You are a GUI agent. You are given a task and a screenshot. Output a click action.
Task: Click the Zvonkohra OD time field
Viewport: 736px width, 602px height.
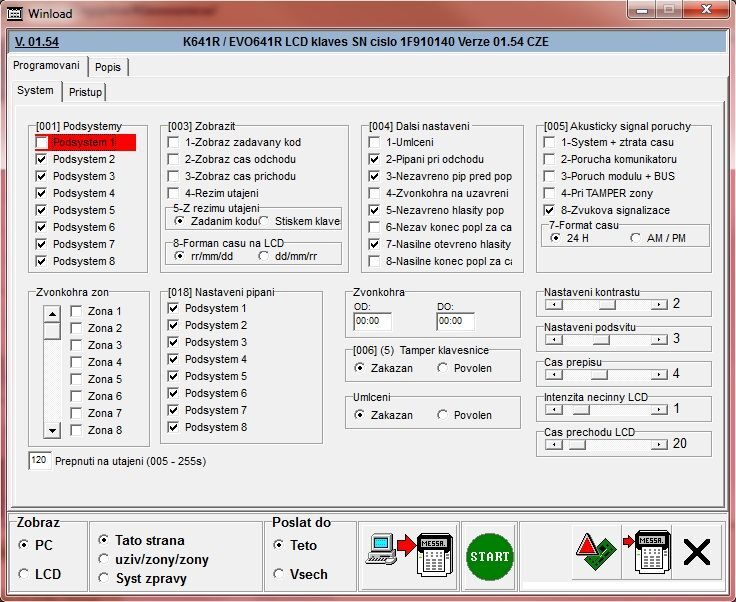click(372, 321)
